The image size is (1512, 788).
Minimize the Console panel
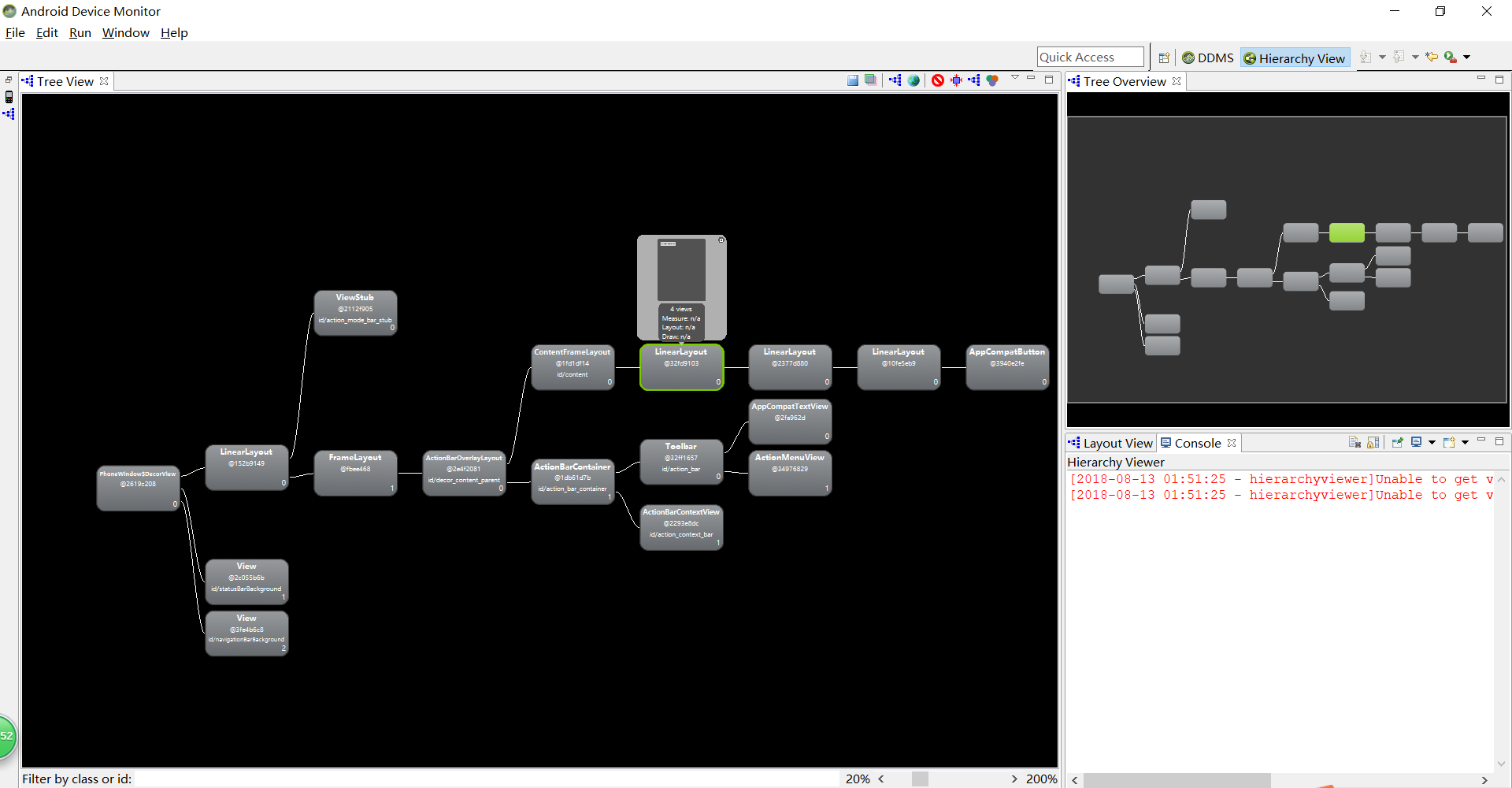click(1481, 440)
